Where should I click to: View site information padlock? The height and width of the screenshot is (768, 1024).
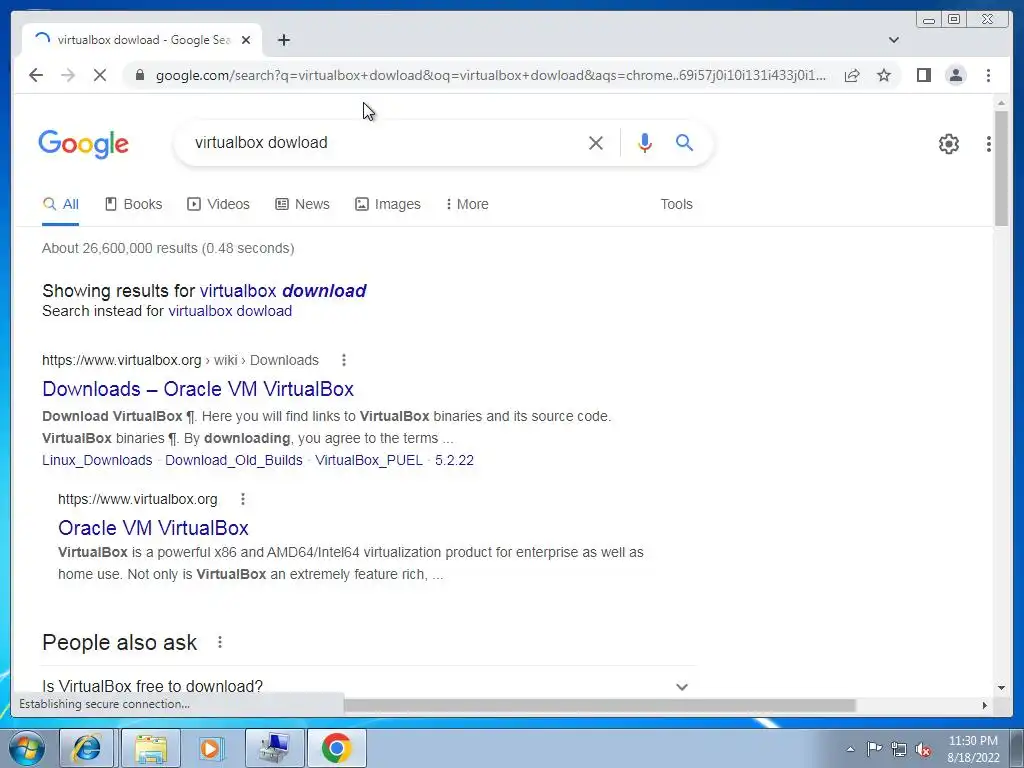tap(139, 75)
